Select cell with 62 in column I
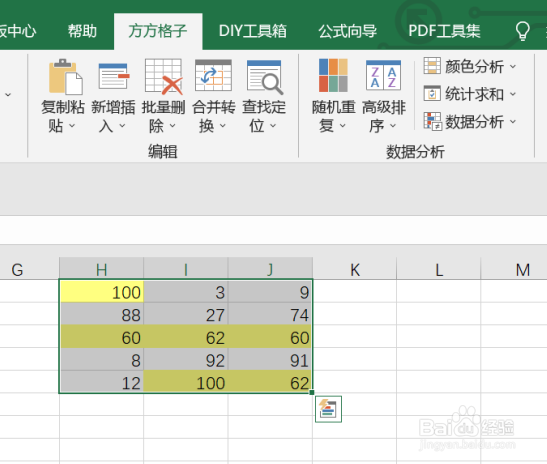This screenshot has width=547, height=464. click(186, 336)
